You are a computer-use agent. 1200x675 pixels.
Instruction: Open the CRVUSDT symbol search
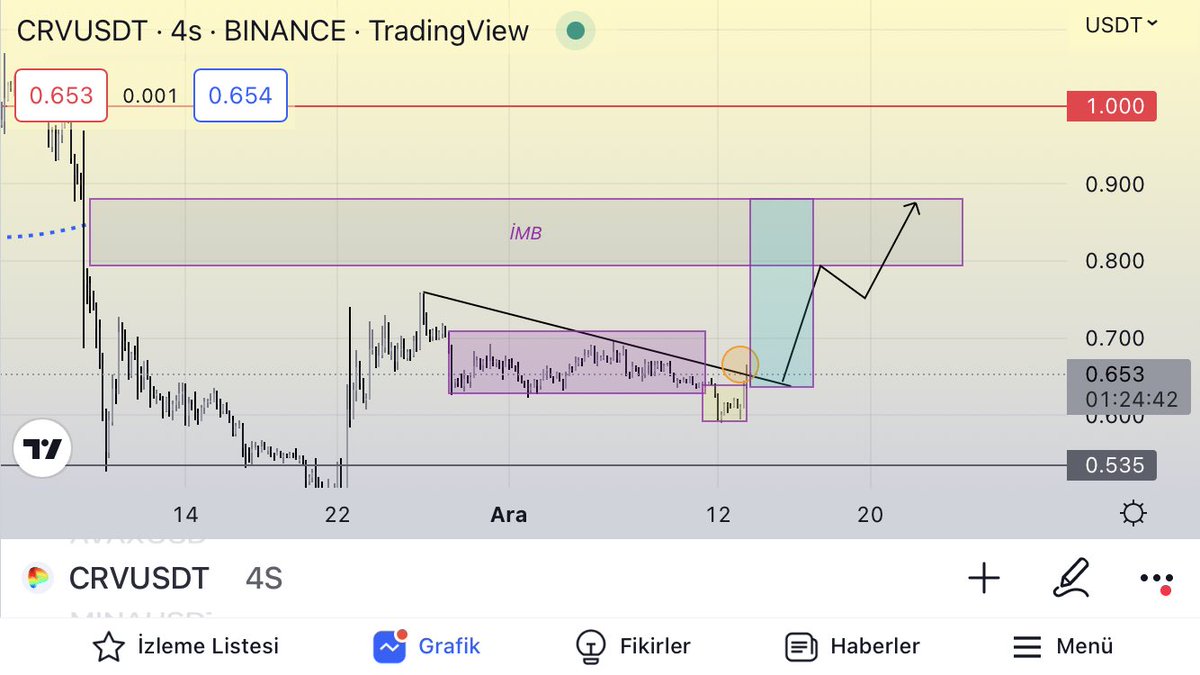pyautogui.click(x=139, y=578)
